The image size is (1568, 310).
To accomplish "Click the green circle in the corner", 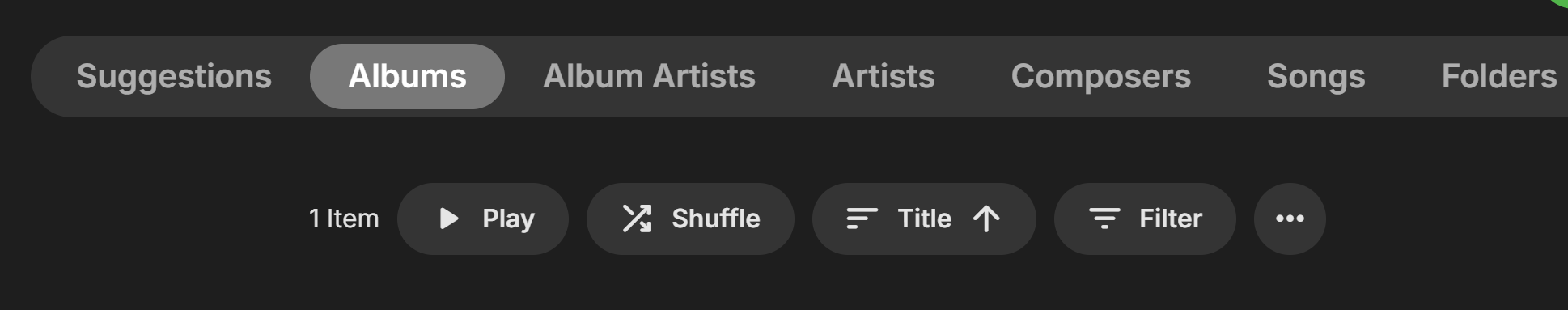I will 1559,2.
